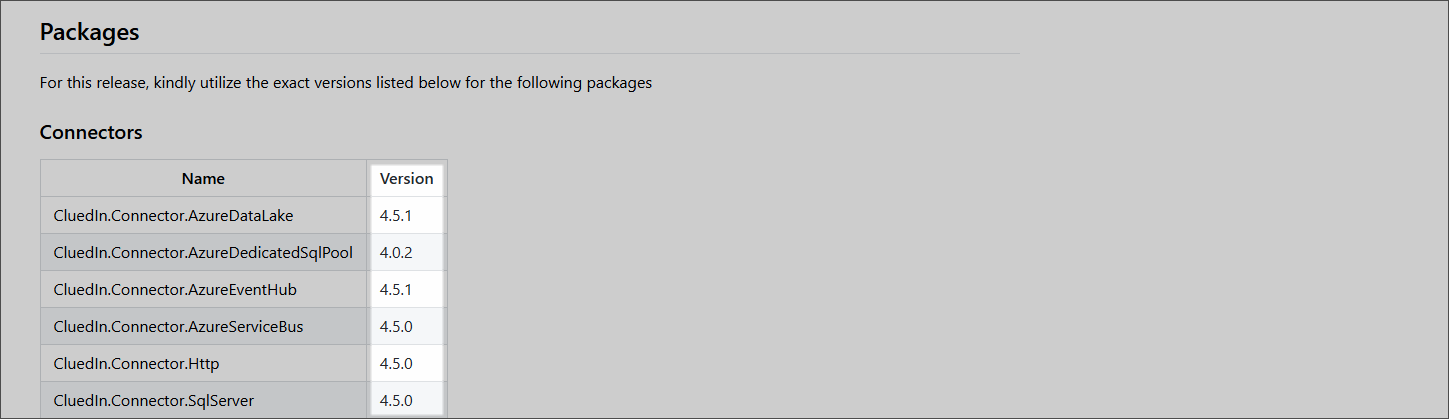Click the Packages heading
1449x419 pixels.
[89, 32]
